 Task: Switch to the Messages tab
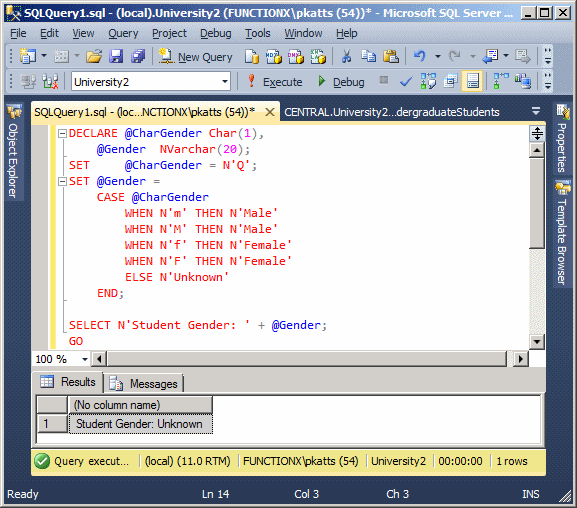click(x=144, y=383)
